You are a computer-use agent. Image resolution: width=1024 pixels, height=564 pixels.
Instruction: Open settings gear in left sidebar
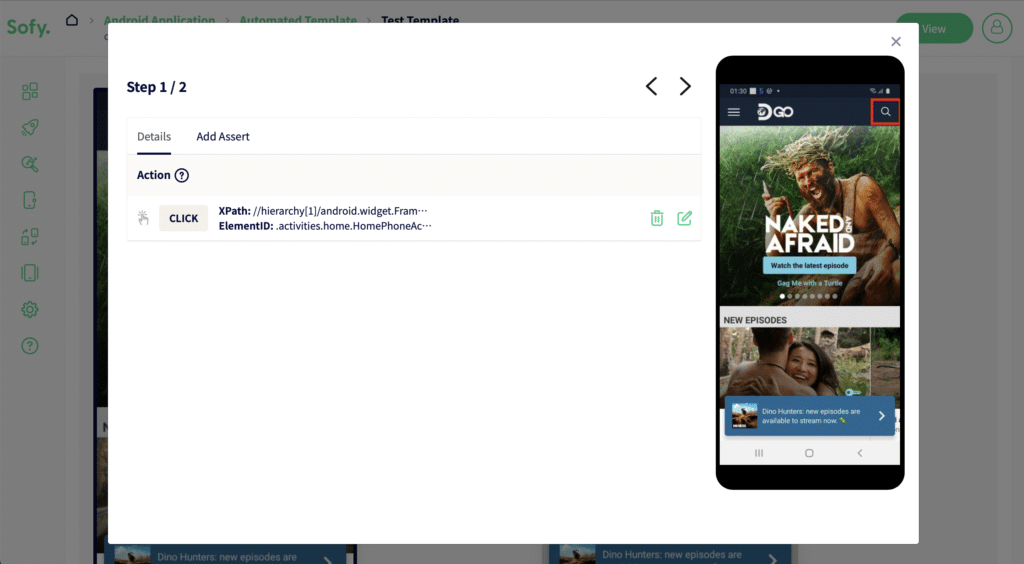[x=30, y=309]
